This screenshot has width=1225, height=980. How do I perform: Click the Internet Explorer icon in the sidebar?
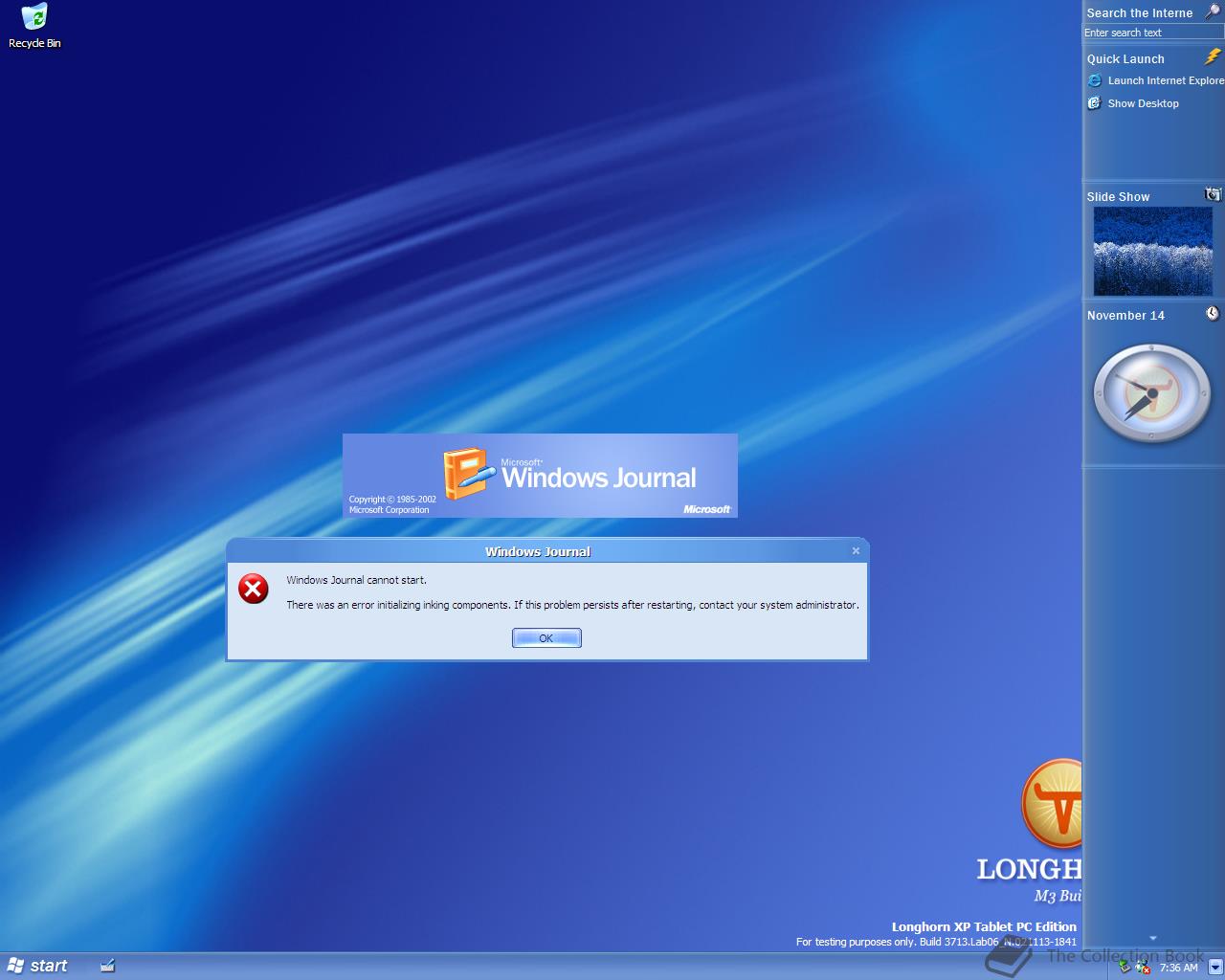[1095, 80]
